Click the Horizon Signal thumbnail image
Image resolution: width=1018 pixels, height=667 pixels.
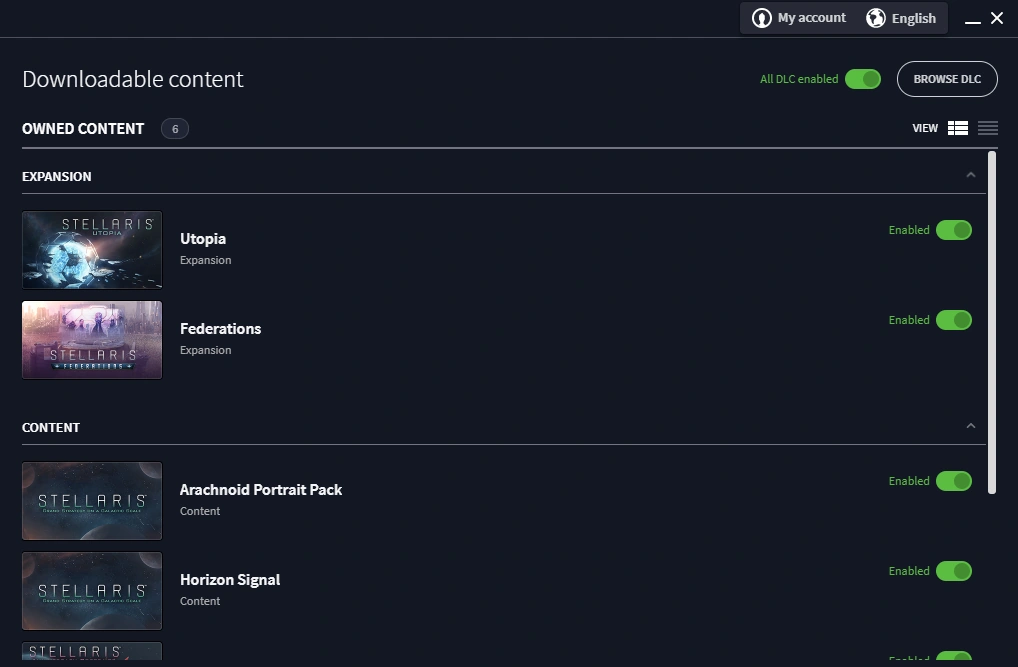pos(92,590)
